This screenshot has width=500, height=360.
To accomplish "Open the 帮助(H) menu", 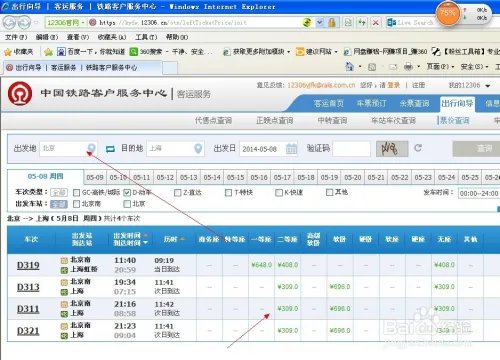I will pyautogui.click(x=177, y=37).
